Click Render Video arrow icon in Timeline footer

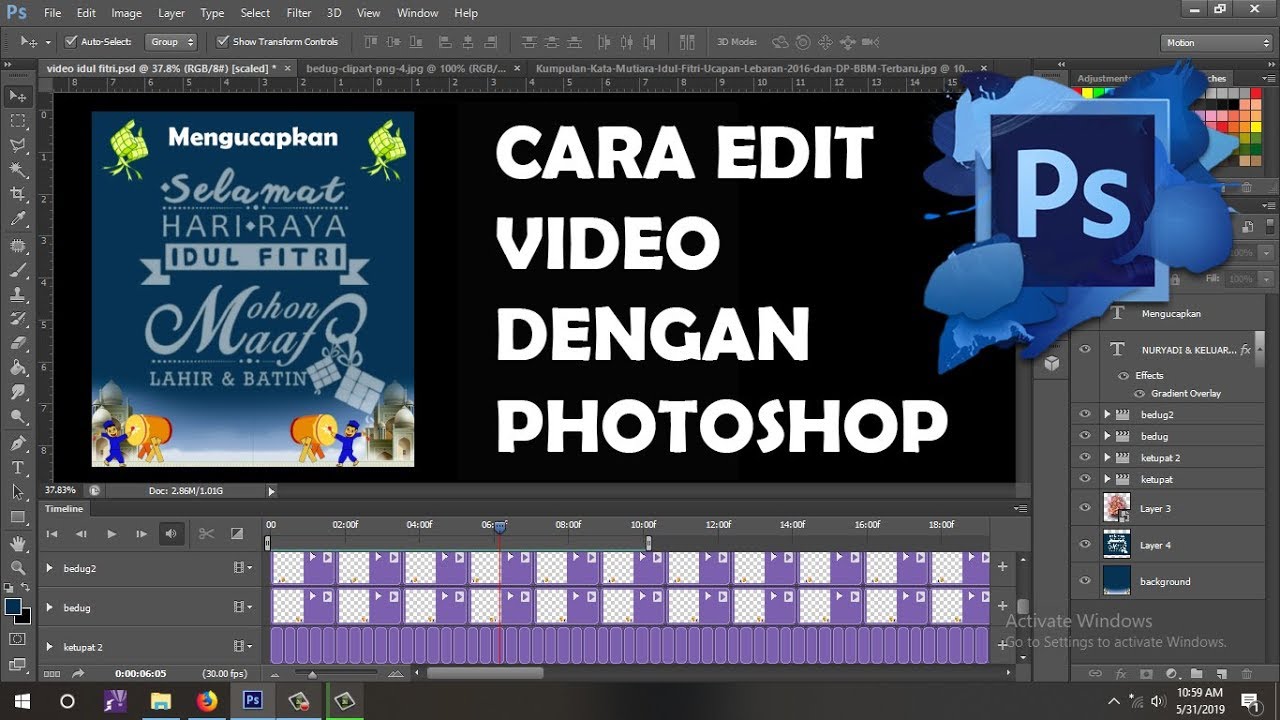(x=78, y=674)
